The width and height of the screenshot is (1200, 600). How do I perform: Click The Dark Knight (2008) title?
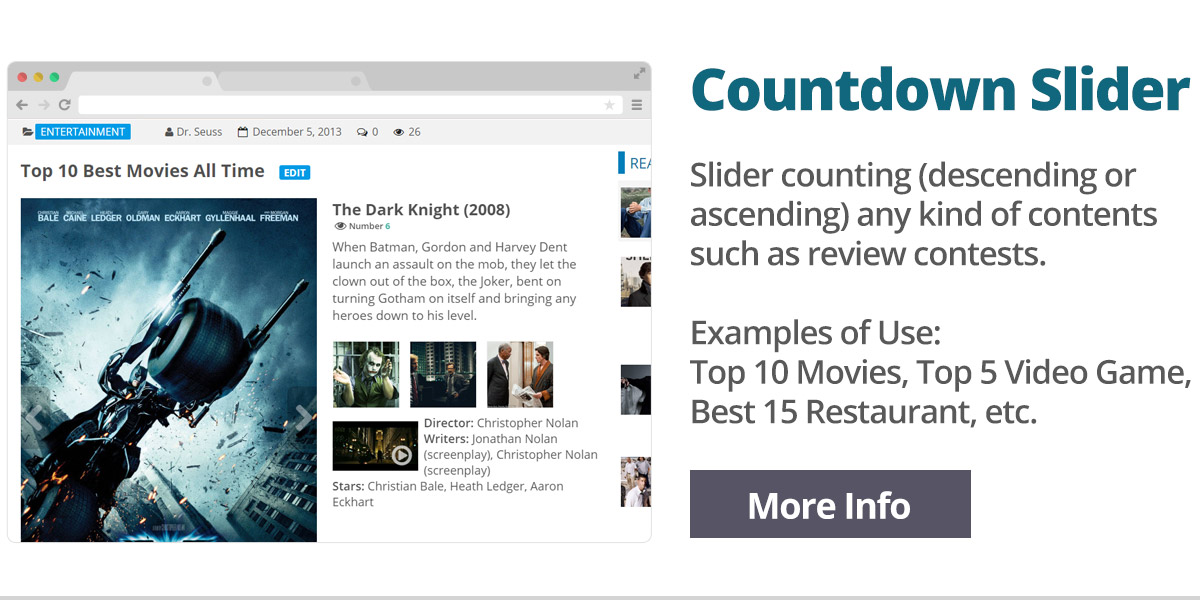421,210
